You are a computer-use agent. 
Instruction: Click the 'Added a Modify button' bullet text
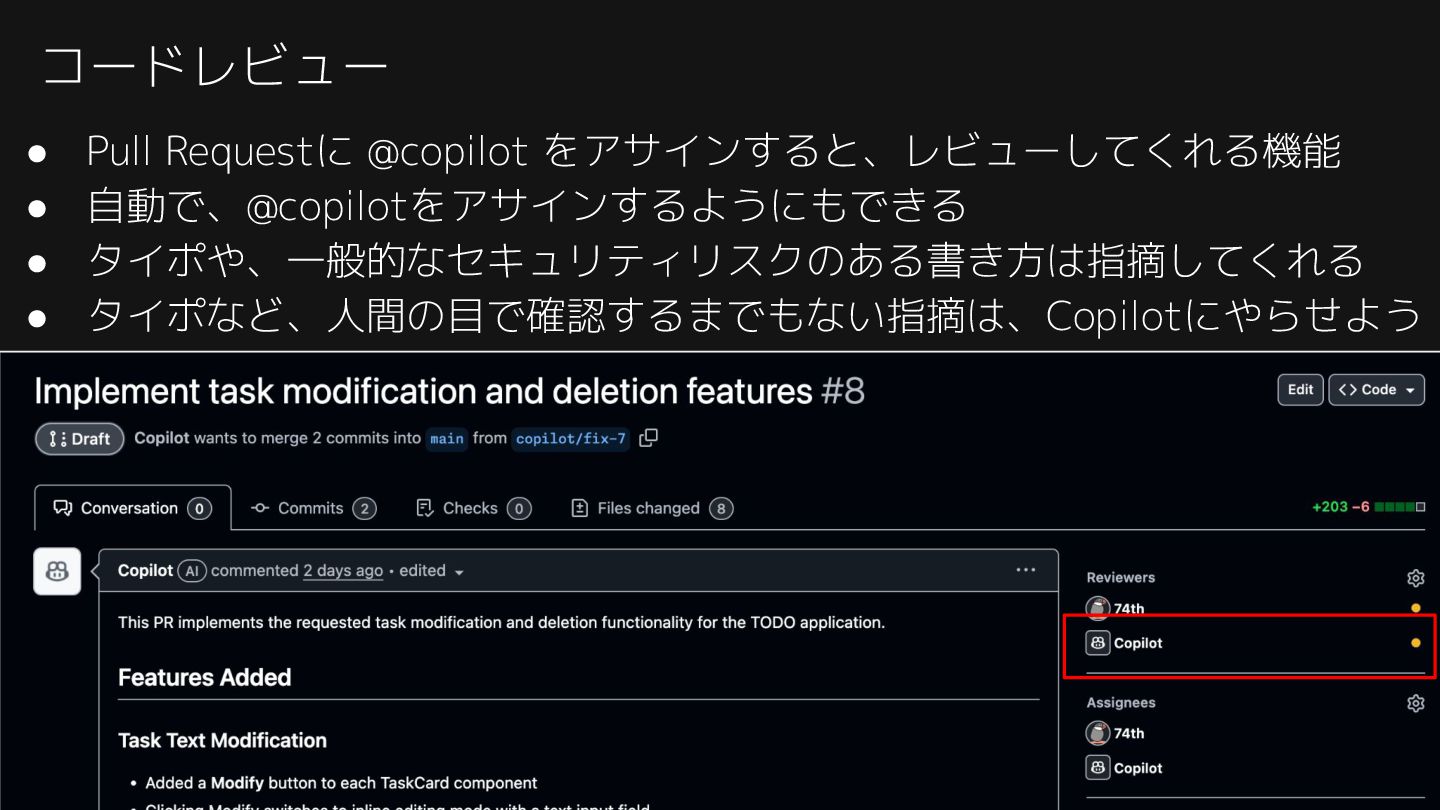[x=341, y=783]
